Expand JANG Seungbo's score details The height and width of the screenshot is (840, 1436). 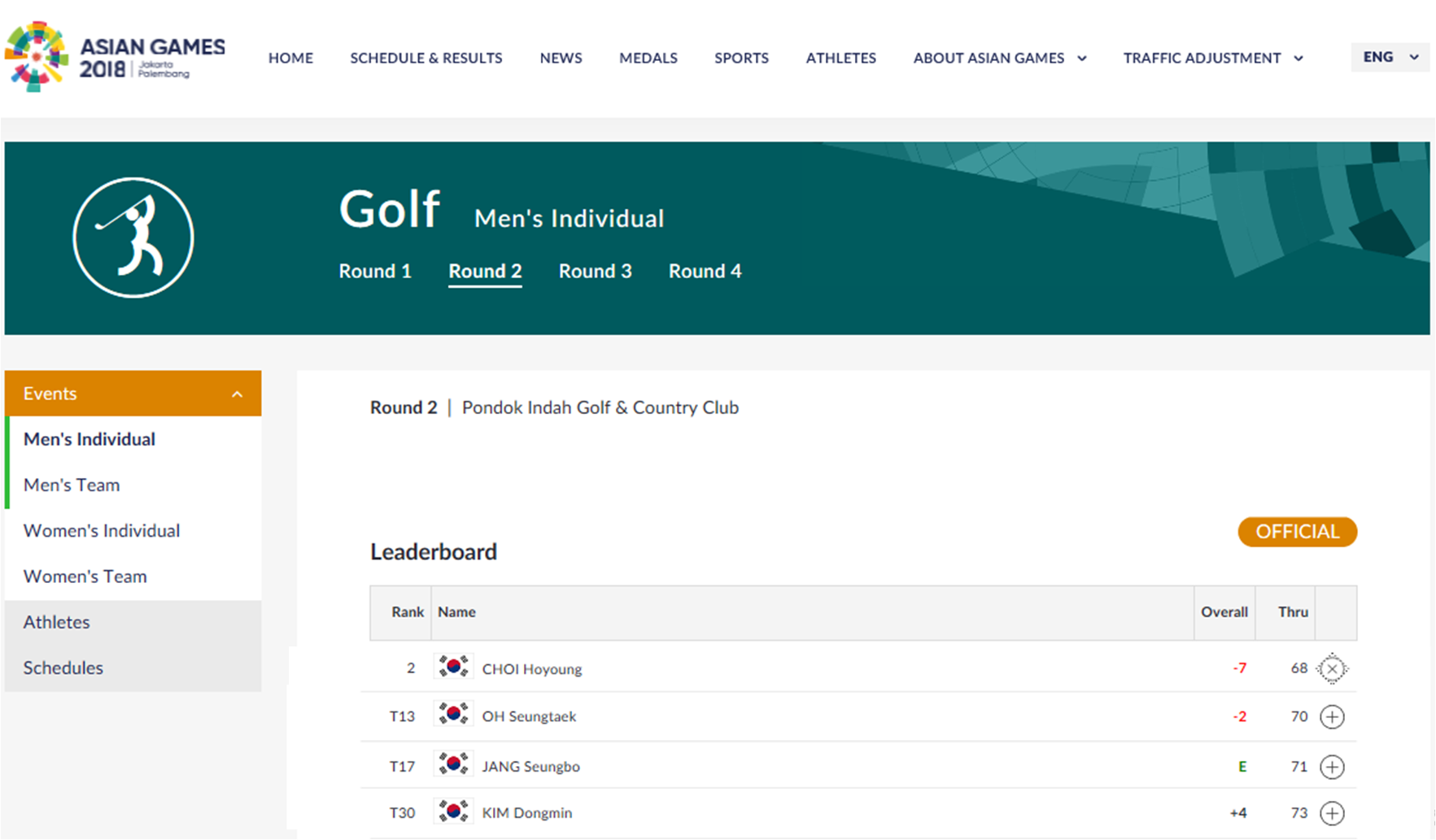(x=1332, y=767)
